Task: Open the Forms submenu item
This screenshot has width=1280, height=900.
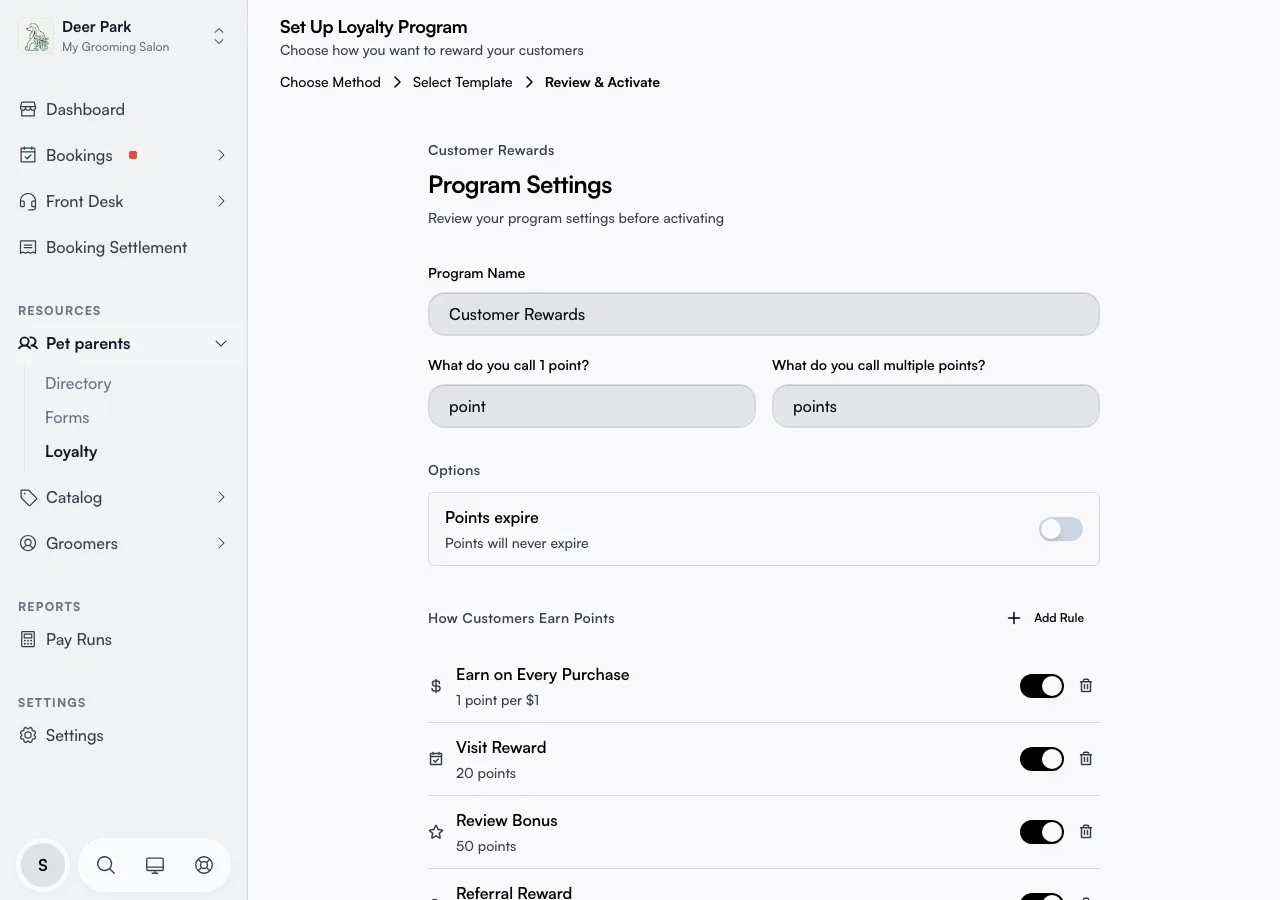Action: pyautogui.click(x=67, y=417)
